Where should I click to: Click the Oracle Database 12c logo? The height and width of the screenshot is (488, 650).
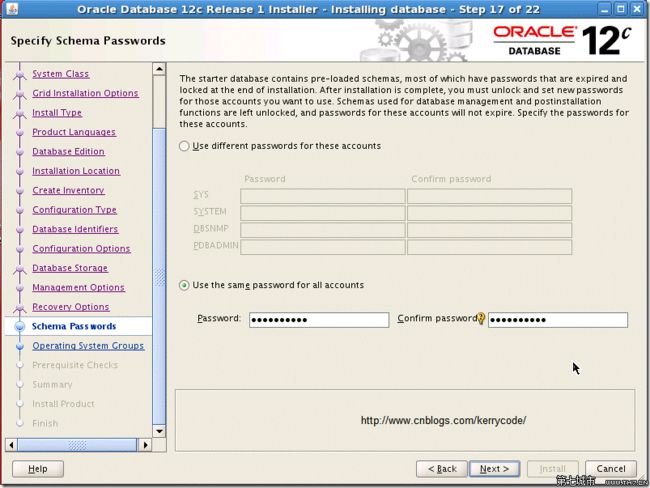[x=562, y=41]
